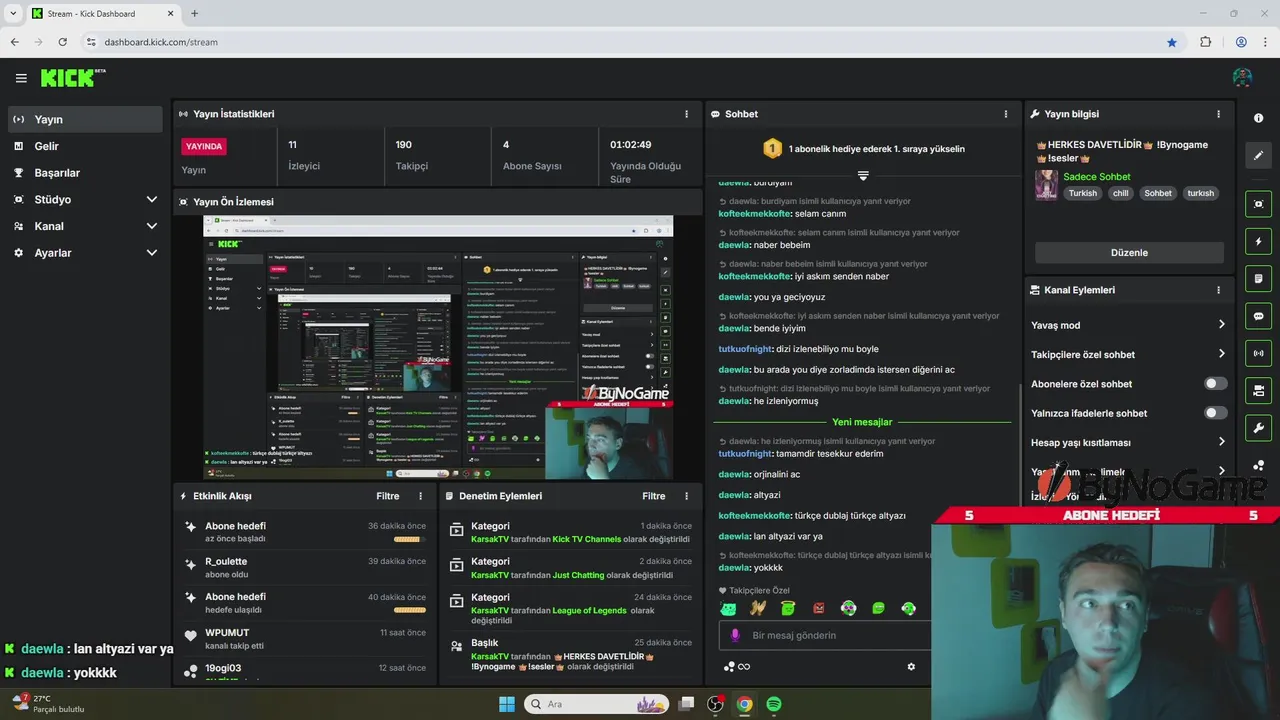Image resolution: width=1280 pixels, height=720 pixels.
Task: Bookmark page with the star icon
Action: point(1172,42)
